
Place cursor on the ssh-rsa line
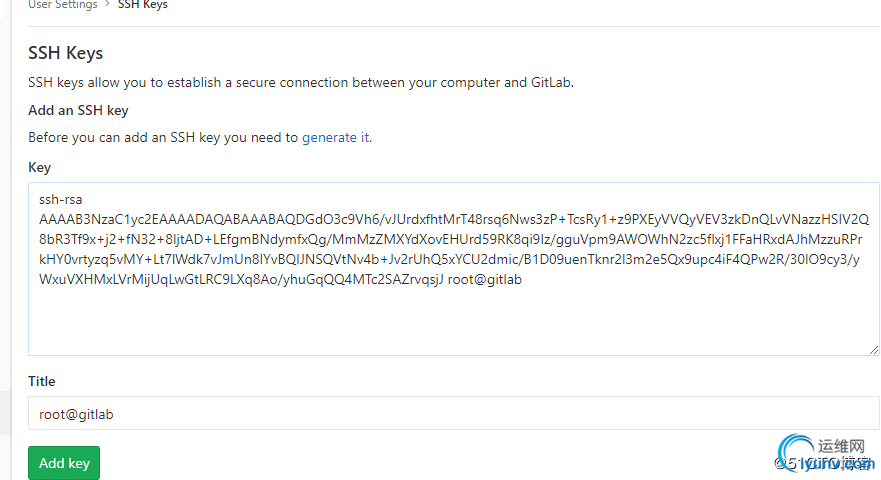pos(61,200)
